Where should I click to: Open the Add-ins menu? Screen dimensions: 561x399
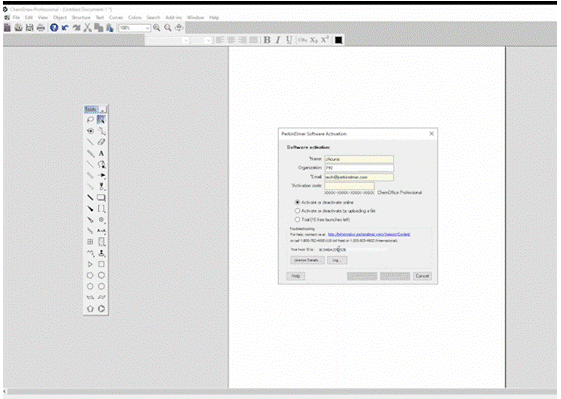[174, 17]
